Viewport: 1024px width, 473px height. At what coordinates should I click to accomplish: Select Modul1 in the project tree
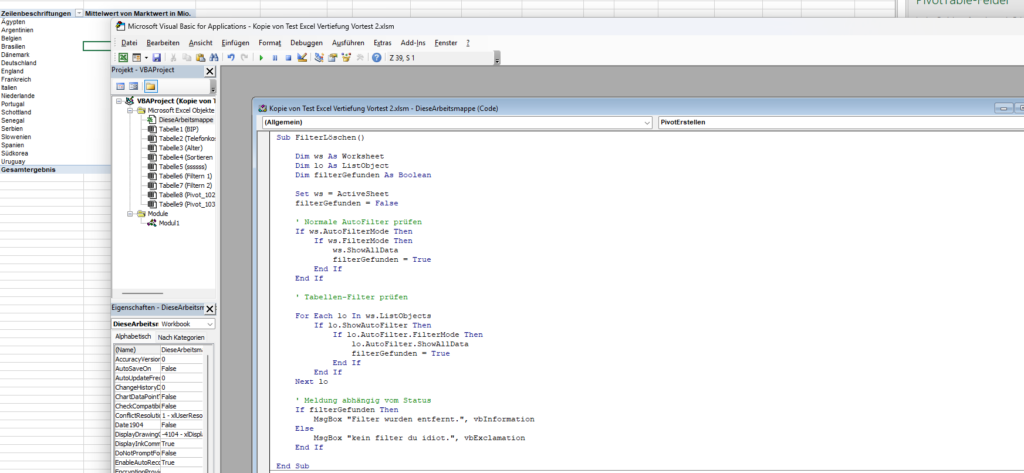pos(168,223)
